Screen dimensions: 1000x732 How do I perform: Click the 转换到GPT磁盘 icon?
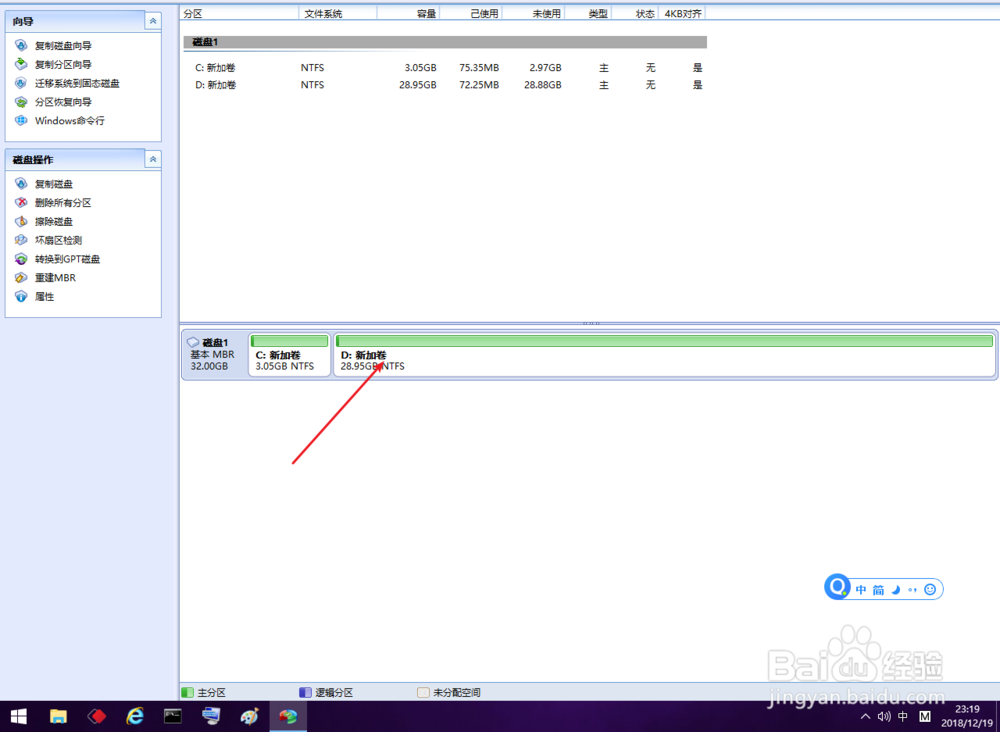click(x=21, y=259)
